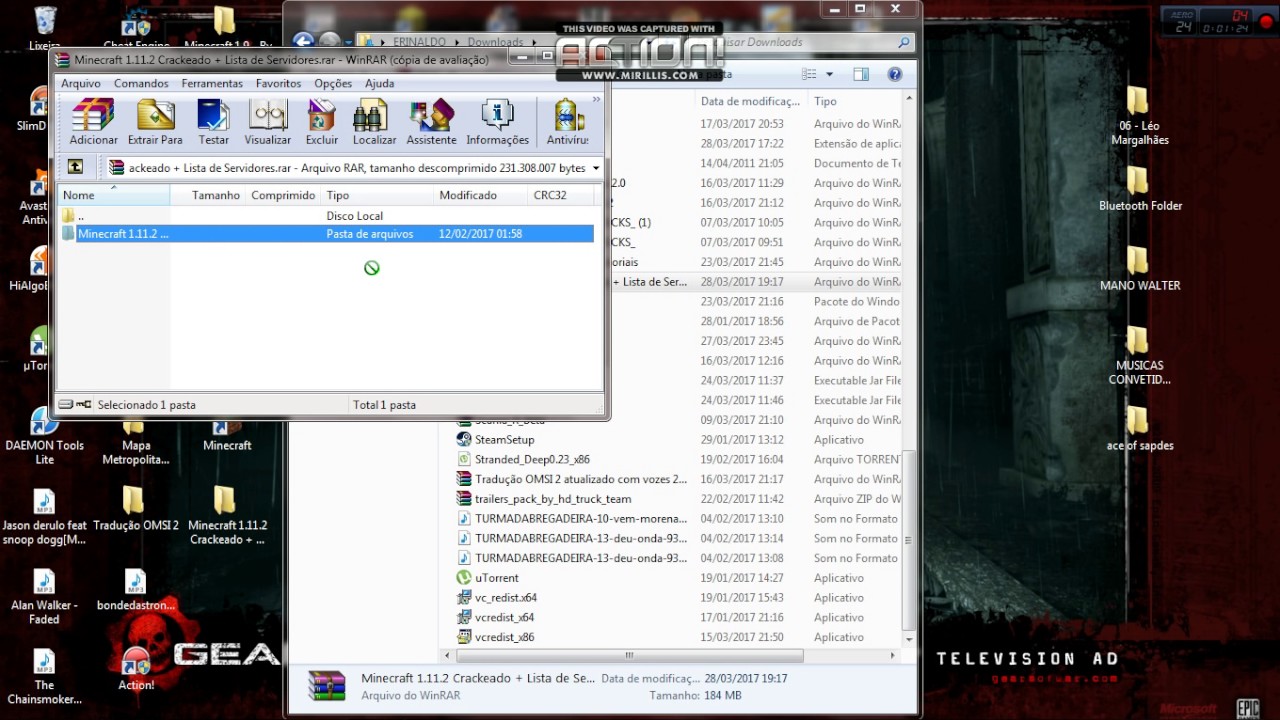This screenshot has width=1280, height=720.
Task: Sort Explorer by Data de modificação column
Action: (x=750, y=101)
